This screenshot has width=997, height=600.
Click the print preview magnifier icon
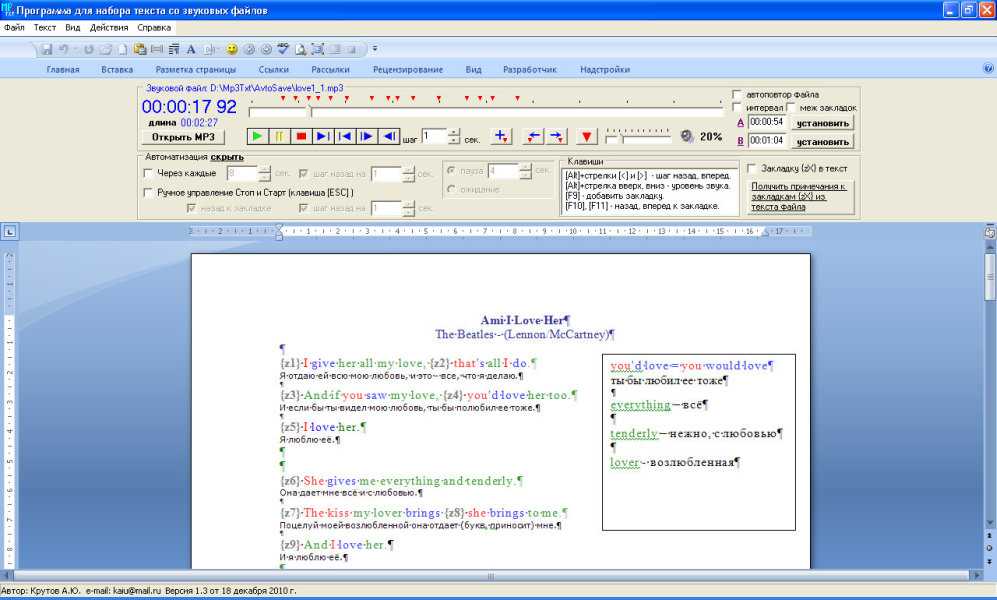tap(300, 49)
